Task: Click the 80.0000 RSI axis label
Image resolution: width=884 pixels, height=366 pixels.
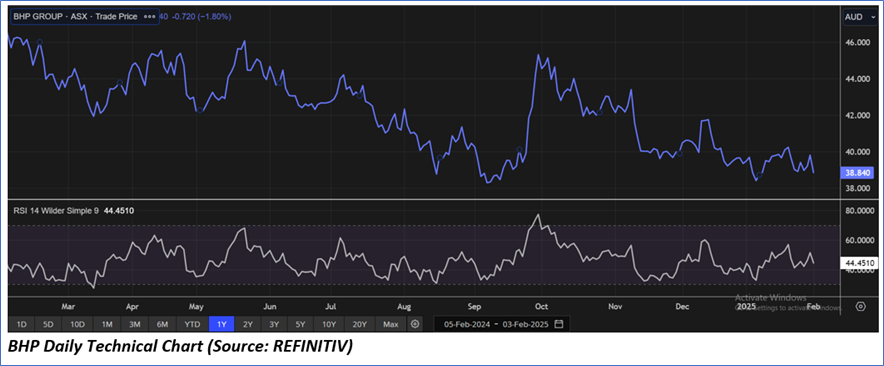Action: click(x=859, y=211)
